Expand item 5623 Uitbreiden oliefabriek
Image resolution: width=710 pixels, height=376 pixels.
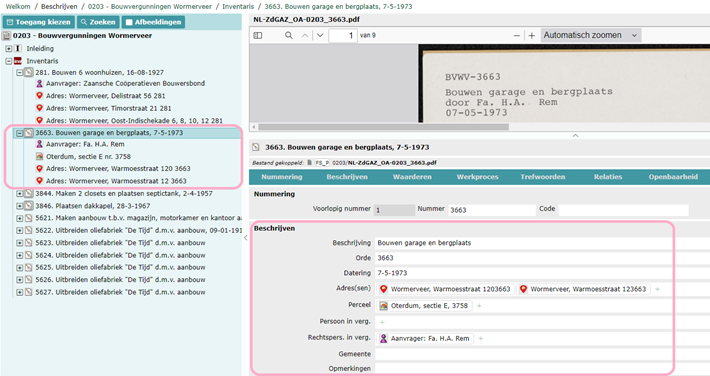click(x=19, y=243)
